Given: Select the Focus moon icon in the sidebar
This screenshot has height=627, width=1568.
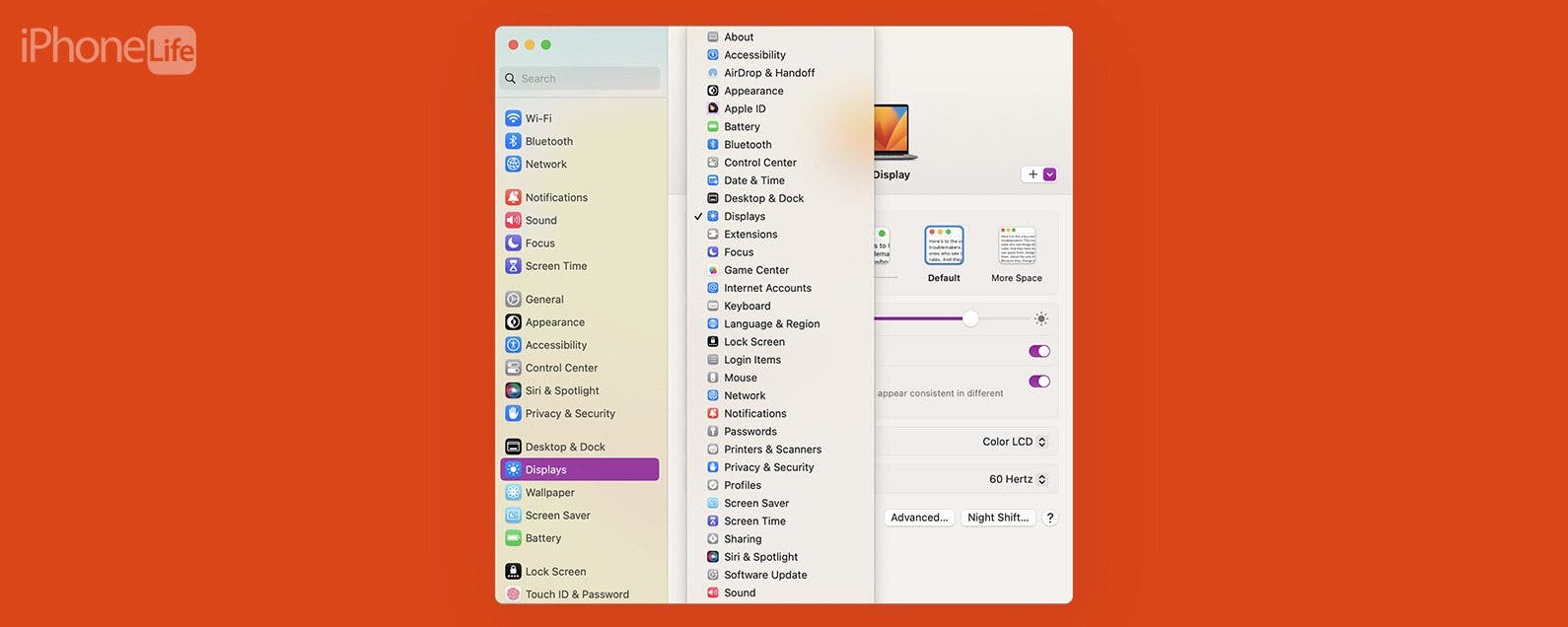Looking at the screenshot, I should click(513, 243).
